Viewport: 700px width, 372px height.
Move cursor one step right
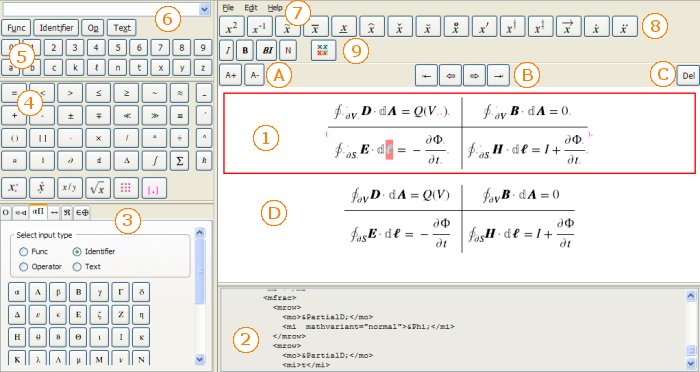point(475,76)
